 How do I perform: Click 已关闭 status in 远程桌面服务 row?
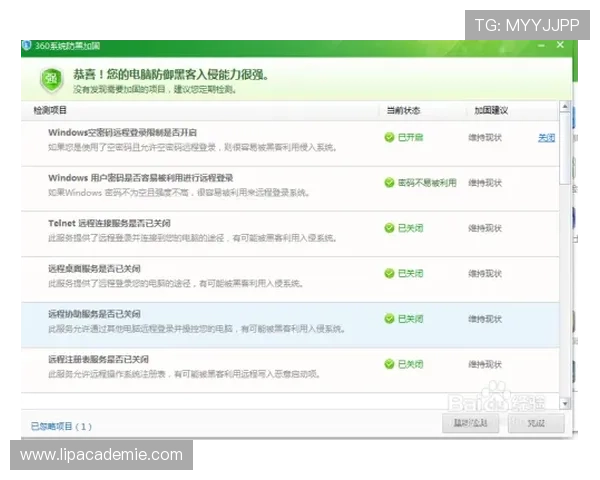(x=411, y=273)
